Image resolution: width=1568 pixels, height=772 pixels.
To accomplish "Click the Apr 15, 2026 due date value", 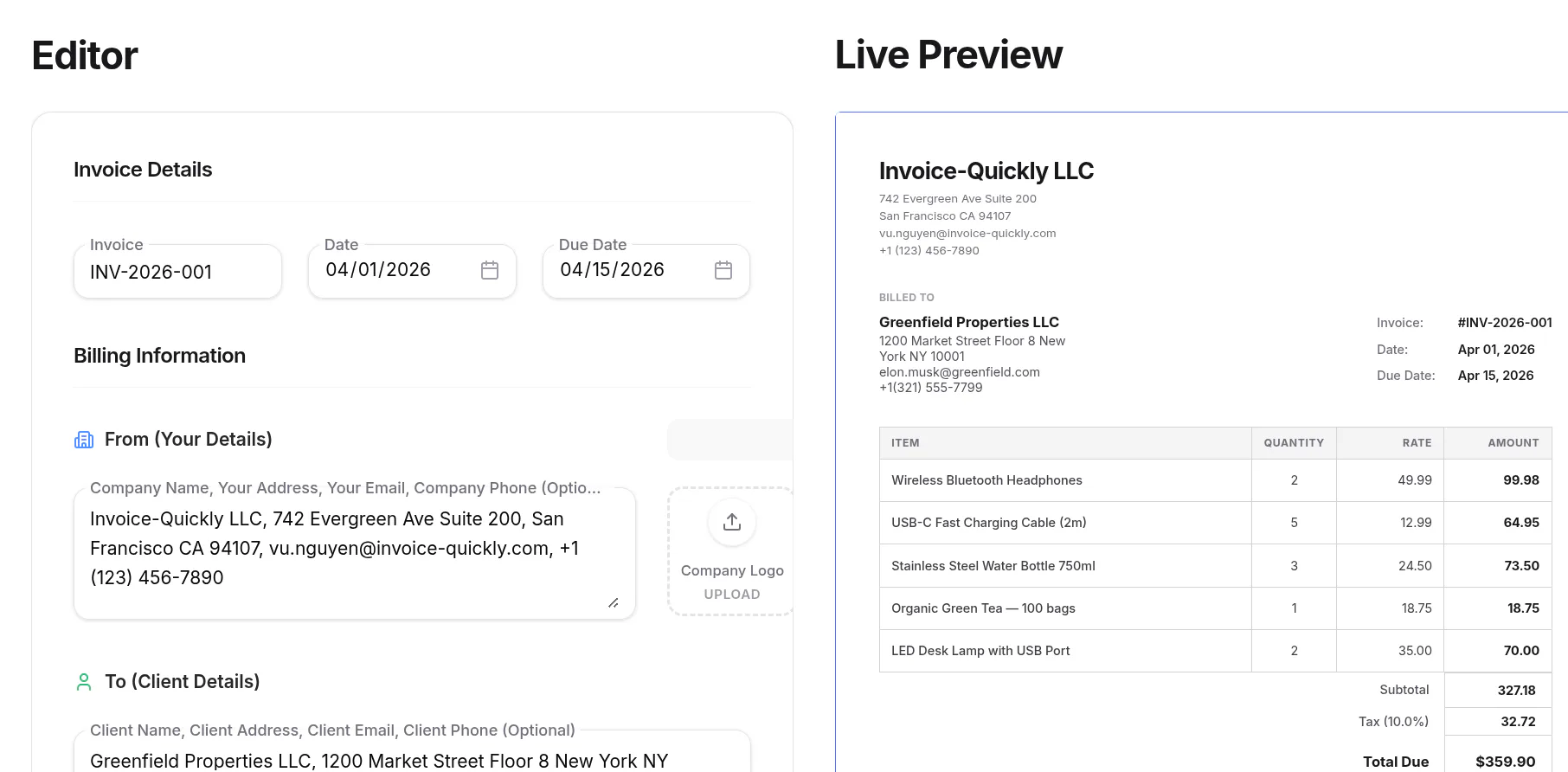I will [1496, 376].
